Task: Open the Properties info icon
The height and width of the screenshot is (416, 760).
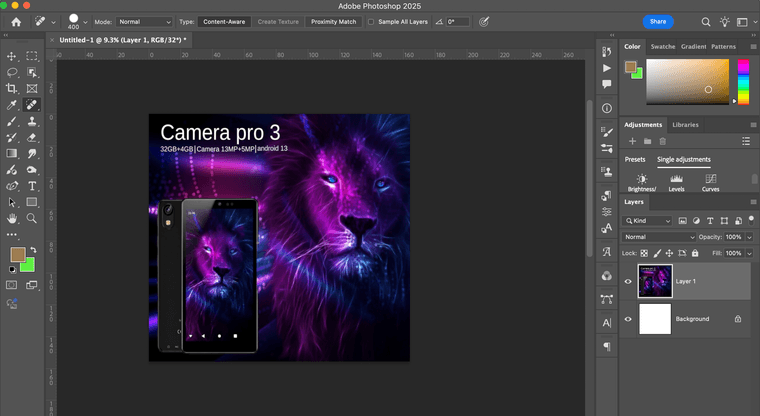Action: click(x=607, y=108)
